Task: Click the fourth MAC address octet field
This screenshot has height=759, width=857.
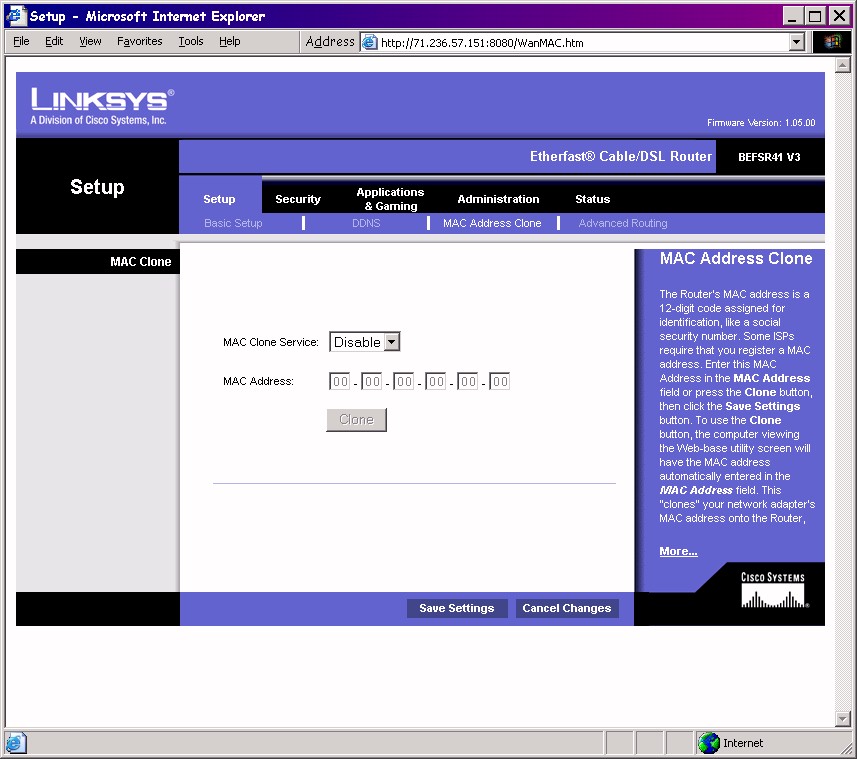Action: pyautogui.click(x=436, y=381)
